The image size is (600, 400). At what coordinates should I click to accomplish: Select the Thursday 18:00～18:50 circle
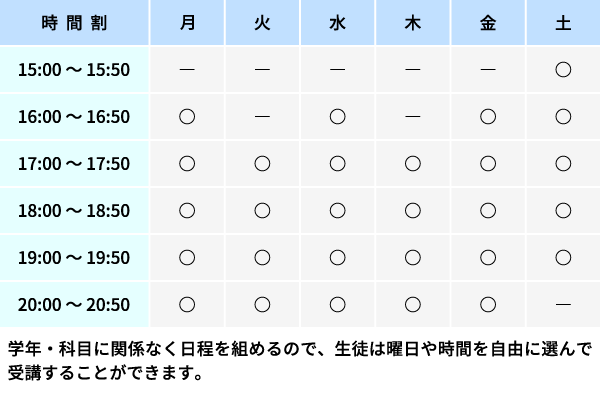pyautogui.click(x=412, y=211)
